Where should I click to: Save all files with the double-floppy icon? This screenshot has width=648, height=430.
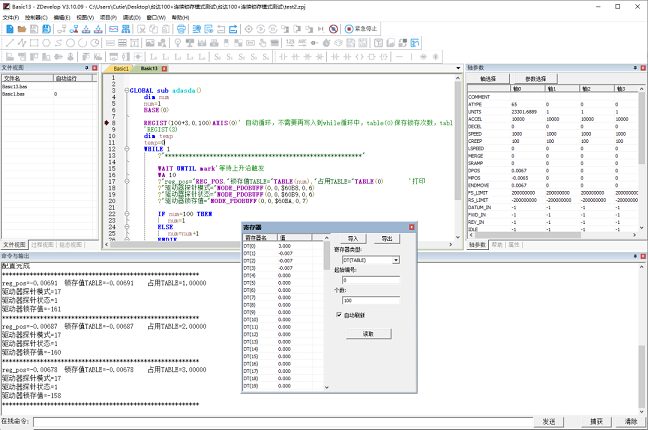(x=46, y=29)
